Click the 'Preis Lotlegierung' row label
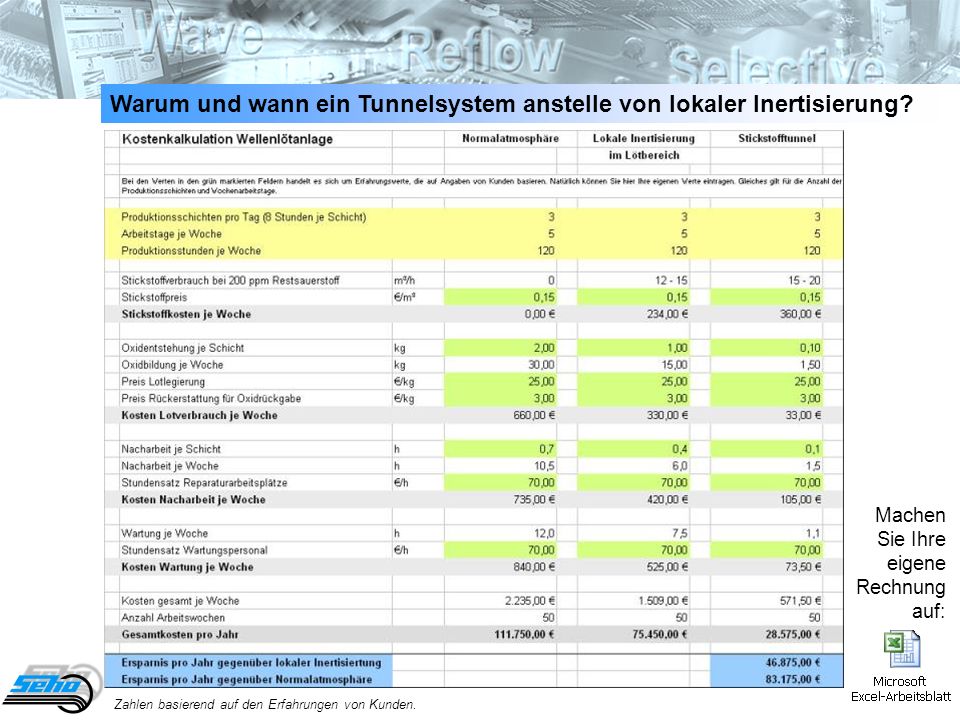Screen dimensions: 960x720 point(163,381)
